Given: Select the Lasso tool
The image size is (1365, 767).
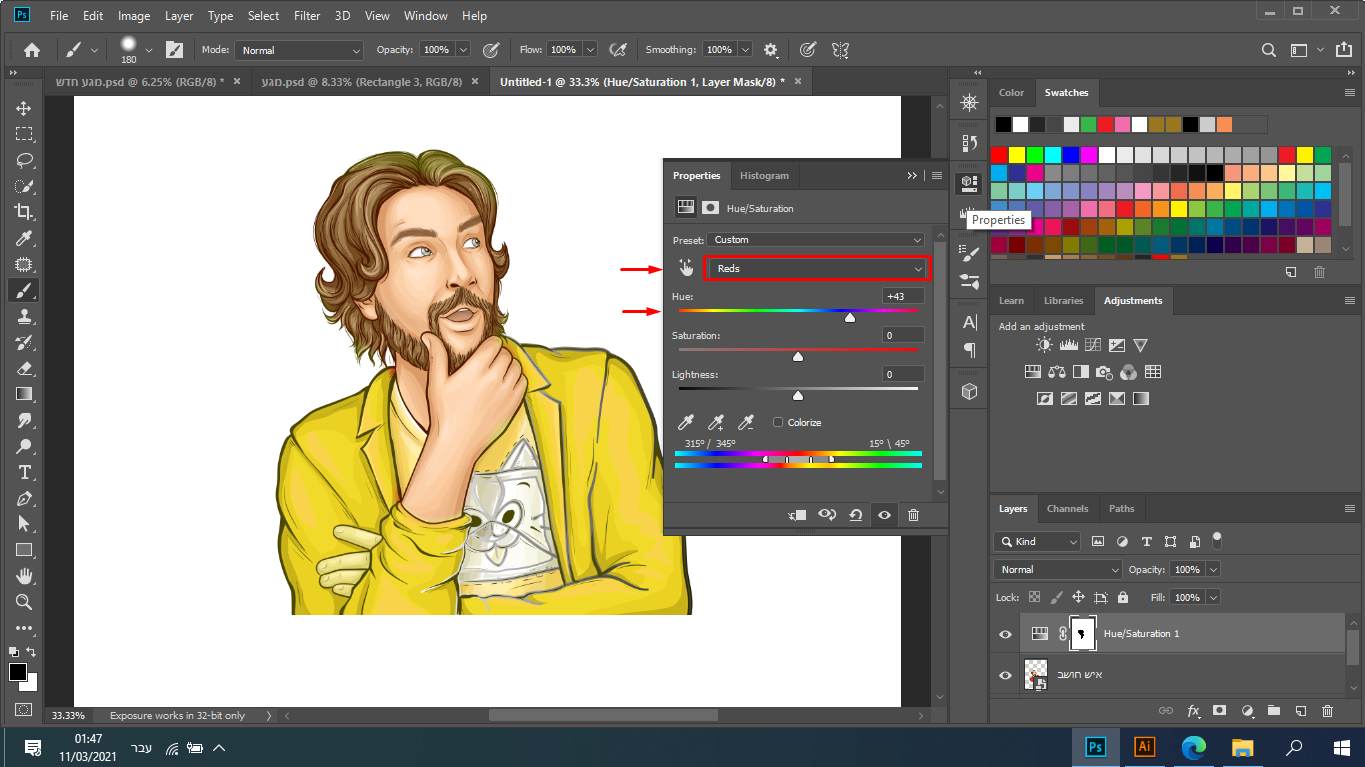Looking at the screenshot, I should click(24, 160).
